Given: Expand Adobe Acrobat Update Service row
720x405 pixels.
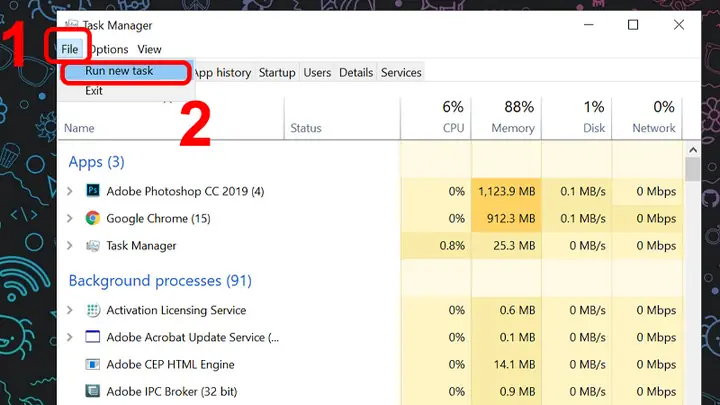Looking at the screenshot, I should tap(70, 337).
